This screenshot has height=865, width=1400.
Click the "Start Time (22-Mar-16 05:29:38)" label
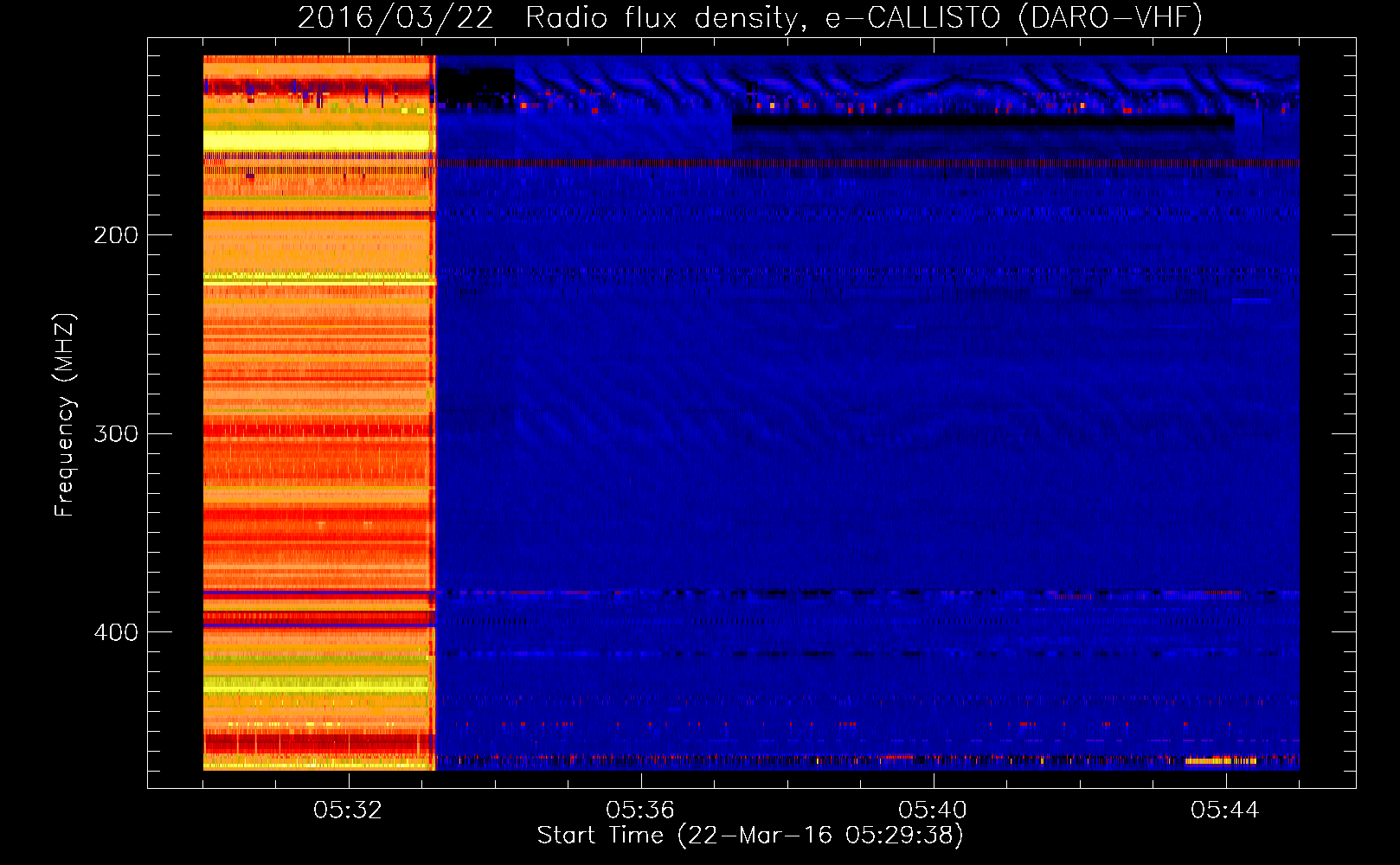coord(750,835)
